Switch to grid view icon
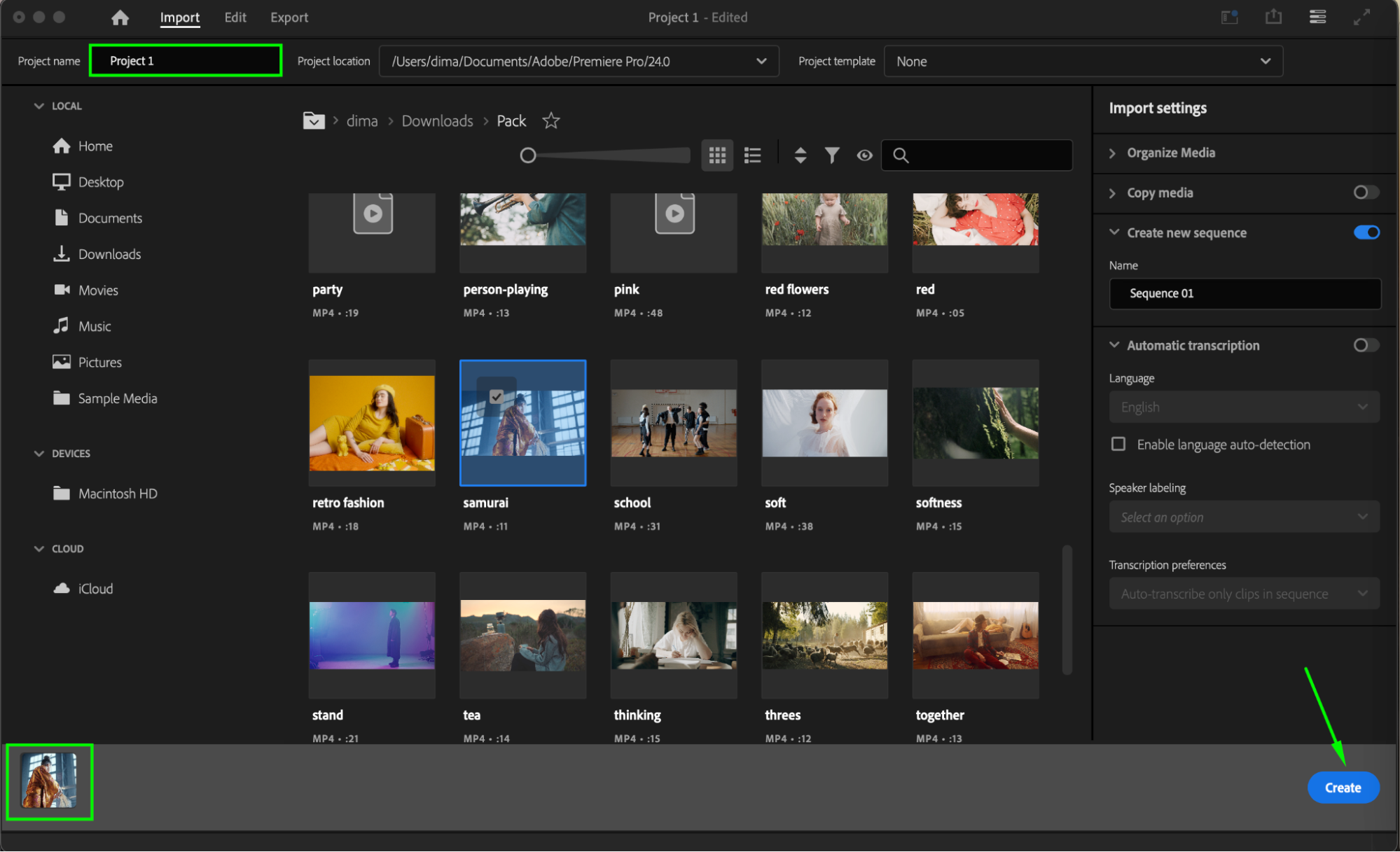This screenshot has width=1400, height=852. tap(717, 155)
